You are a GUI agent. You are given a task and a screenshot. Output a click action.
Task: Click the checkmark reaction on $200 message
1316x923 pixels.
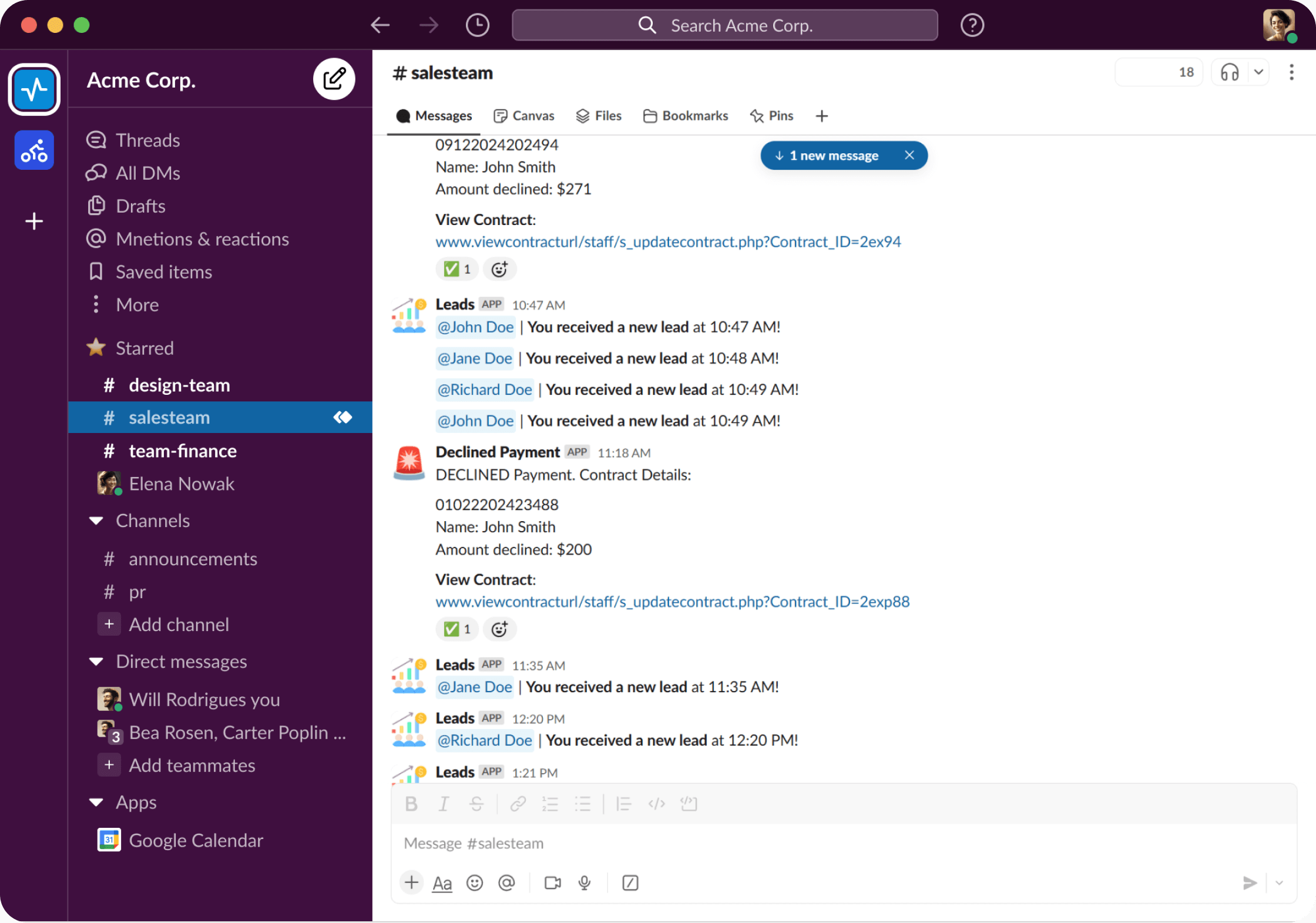457,629
